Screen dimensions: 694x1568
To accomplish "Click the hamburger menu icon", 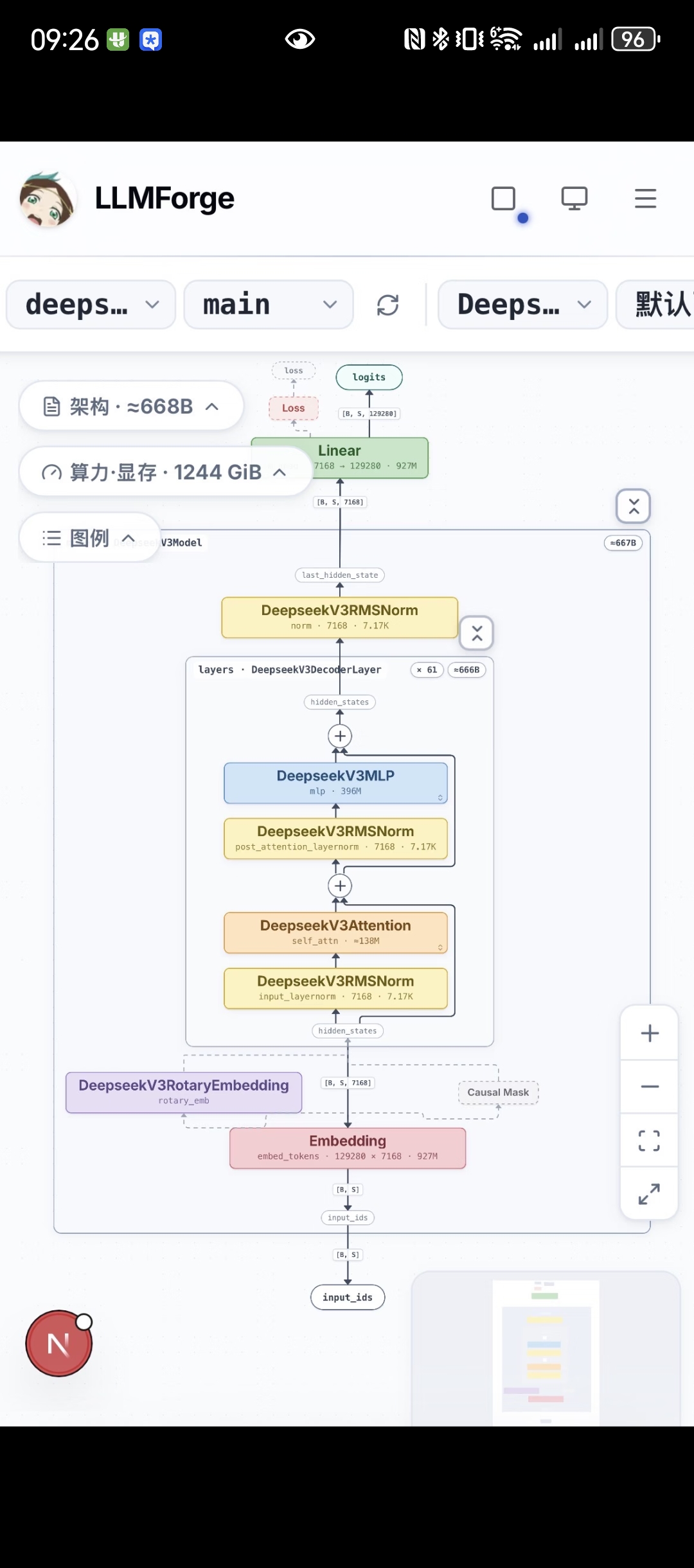I will click(x=645, y=199).
